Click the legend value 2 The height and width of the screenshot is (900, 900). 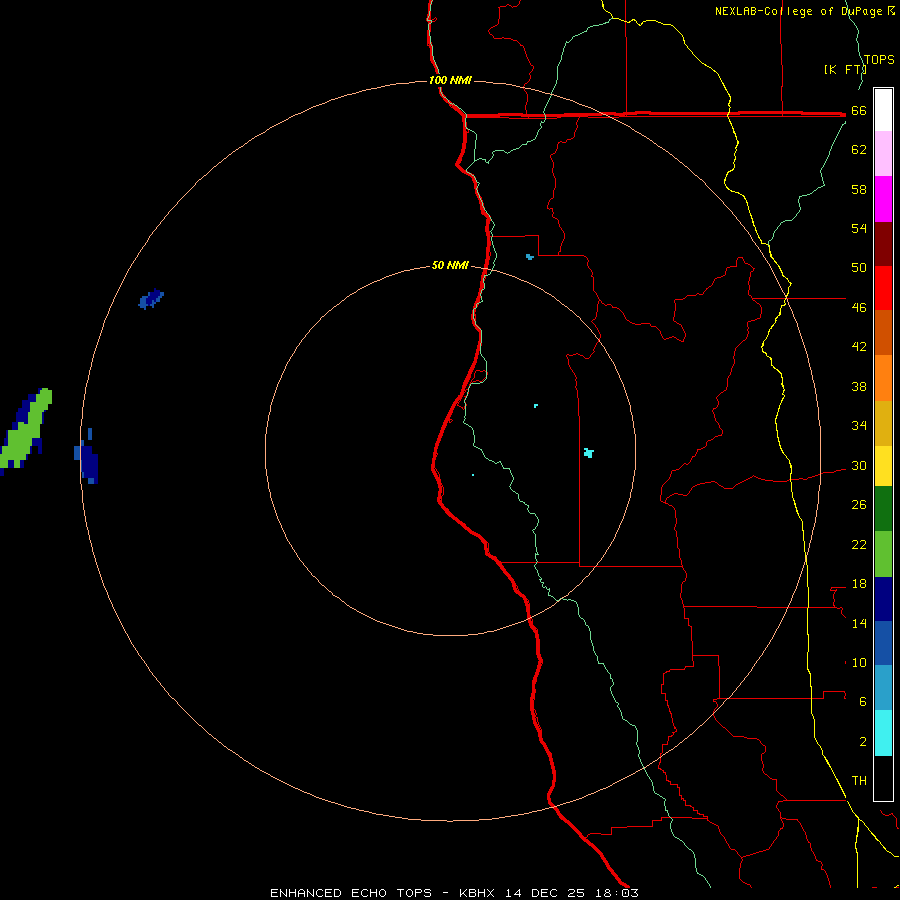[x=863, y=741]
